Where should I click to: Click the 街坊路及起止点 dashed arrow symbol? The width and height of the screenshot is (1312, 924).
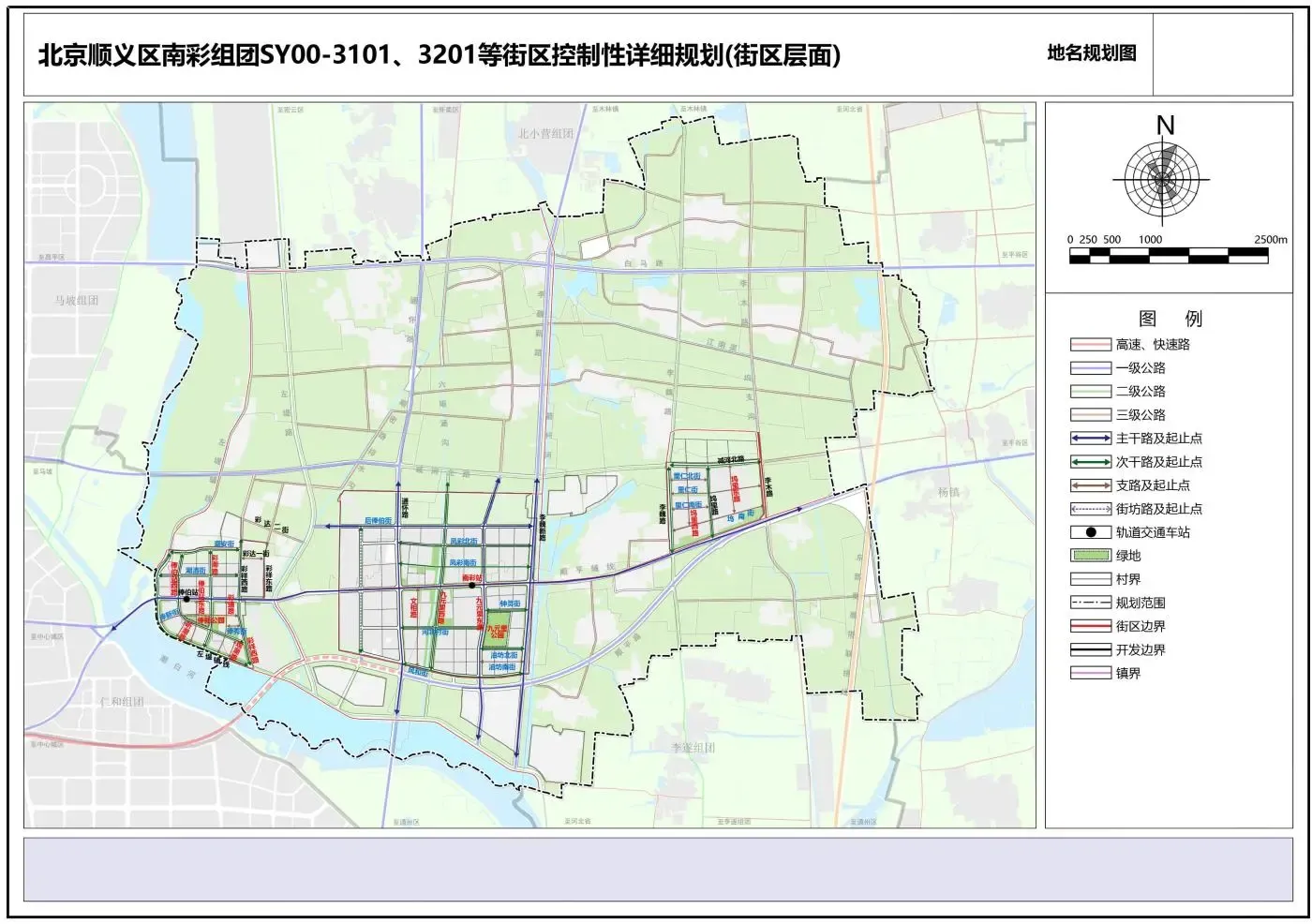[1090, 509]
